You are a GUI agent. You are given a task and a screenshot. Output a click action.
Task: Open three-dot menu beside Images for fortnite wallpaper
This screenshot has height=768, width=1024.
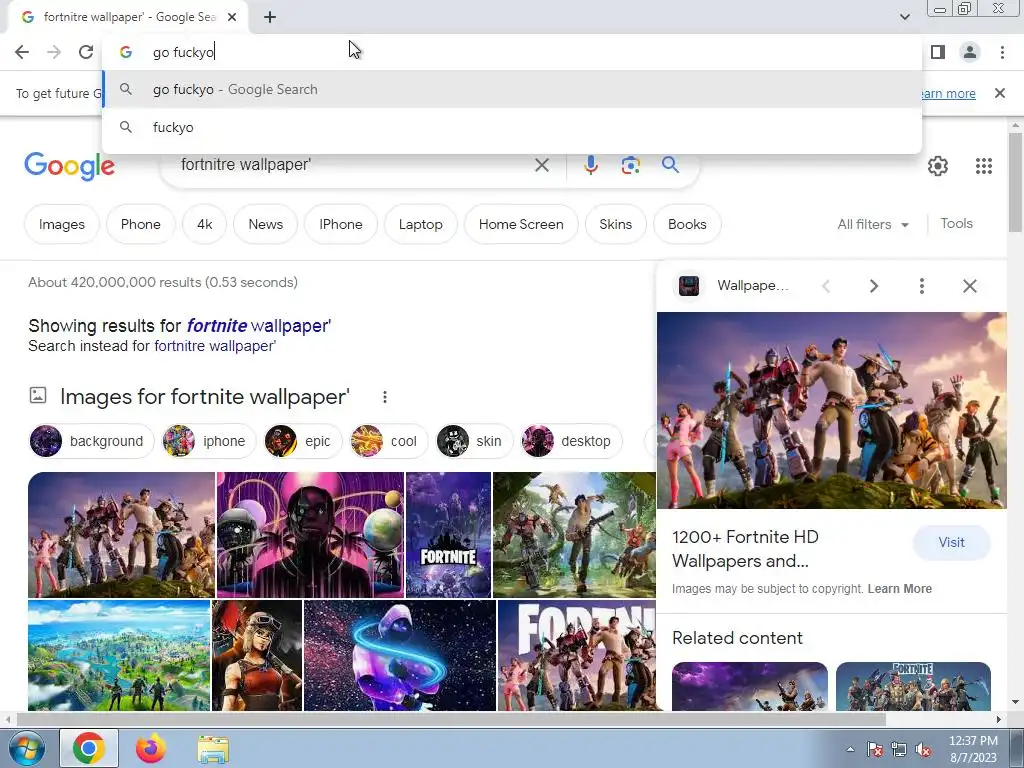click(385, 396)
